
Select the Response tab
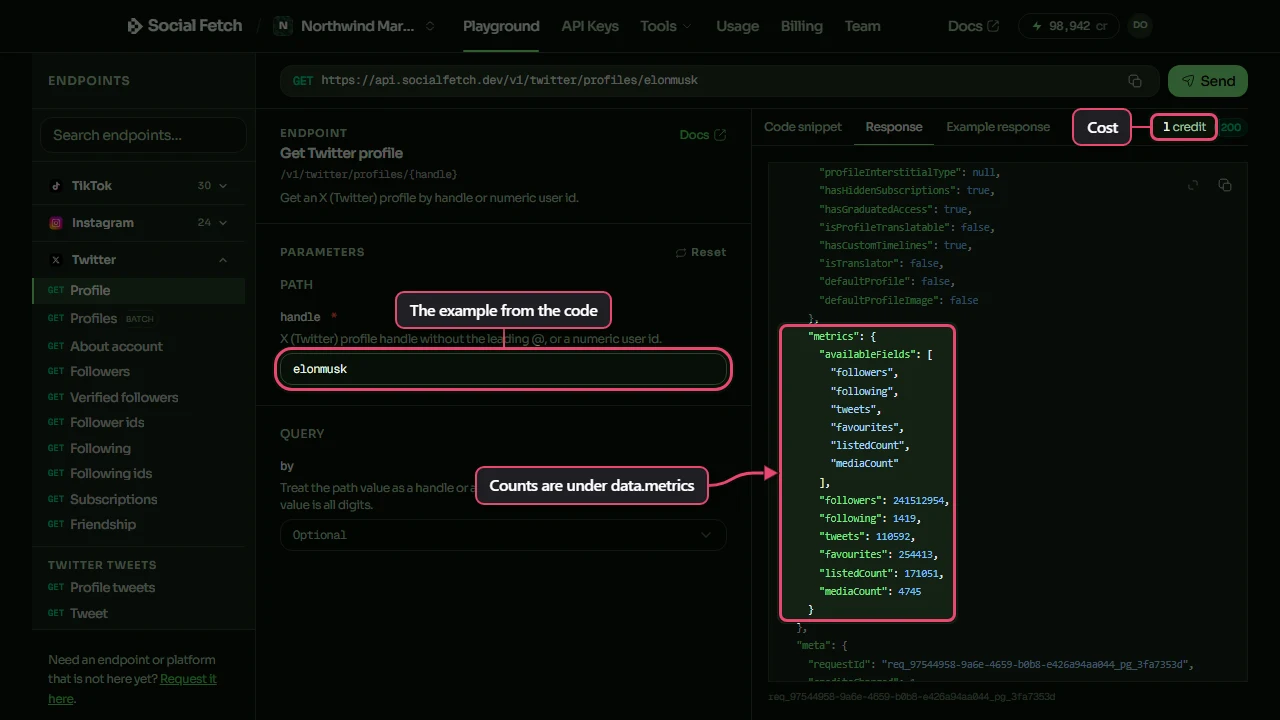894,127
